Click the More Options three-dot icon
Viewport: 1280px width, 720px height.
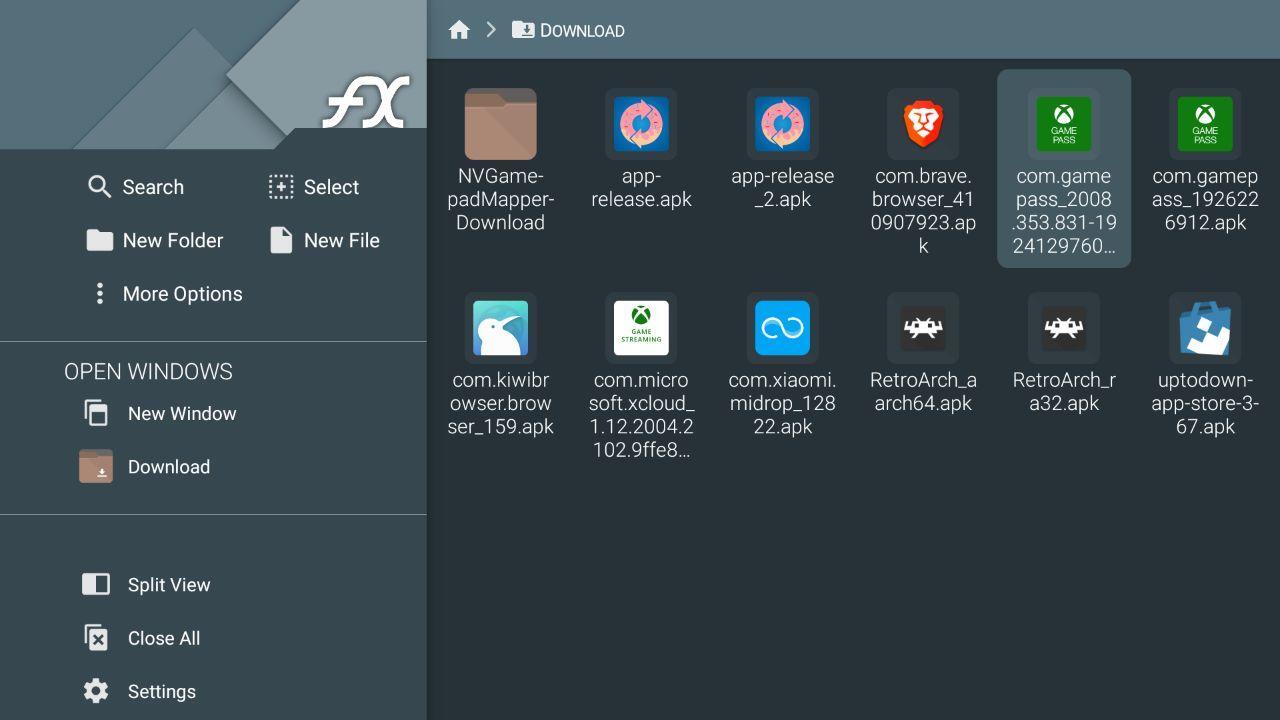coord(99,293)
